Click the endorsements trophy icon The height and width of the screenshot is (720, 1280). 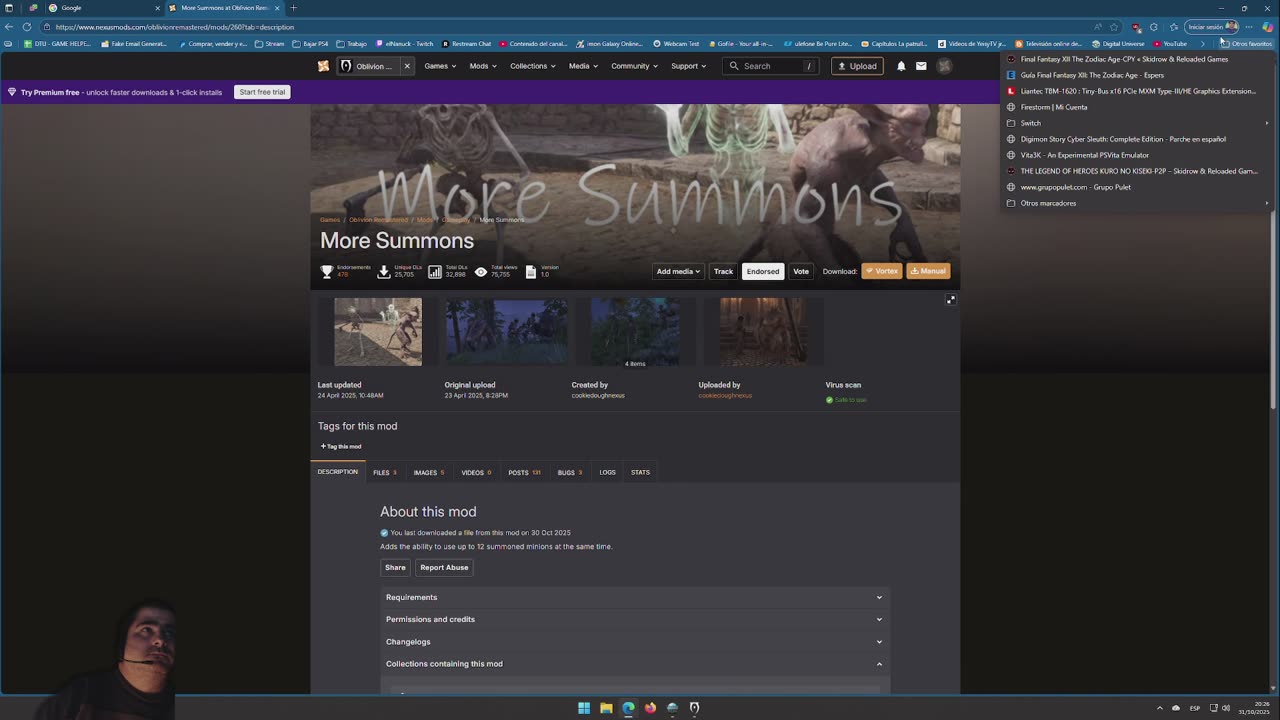click(326, 271)
